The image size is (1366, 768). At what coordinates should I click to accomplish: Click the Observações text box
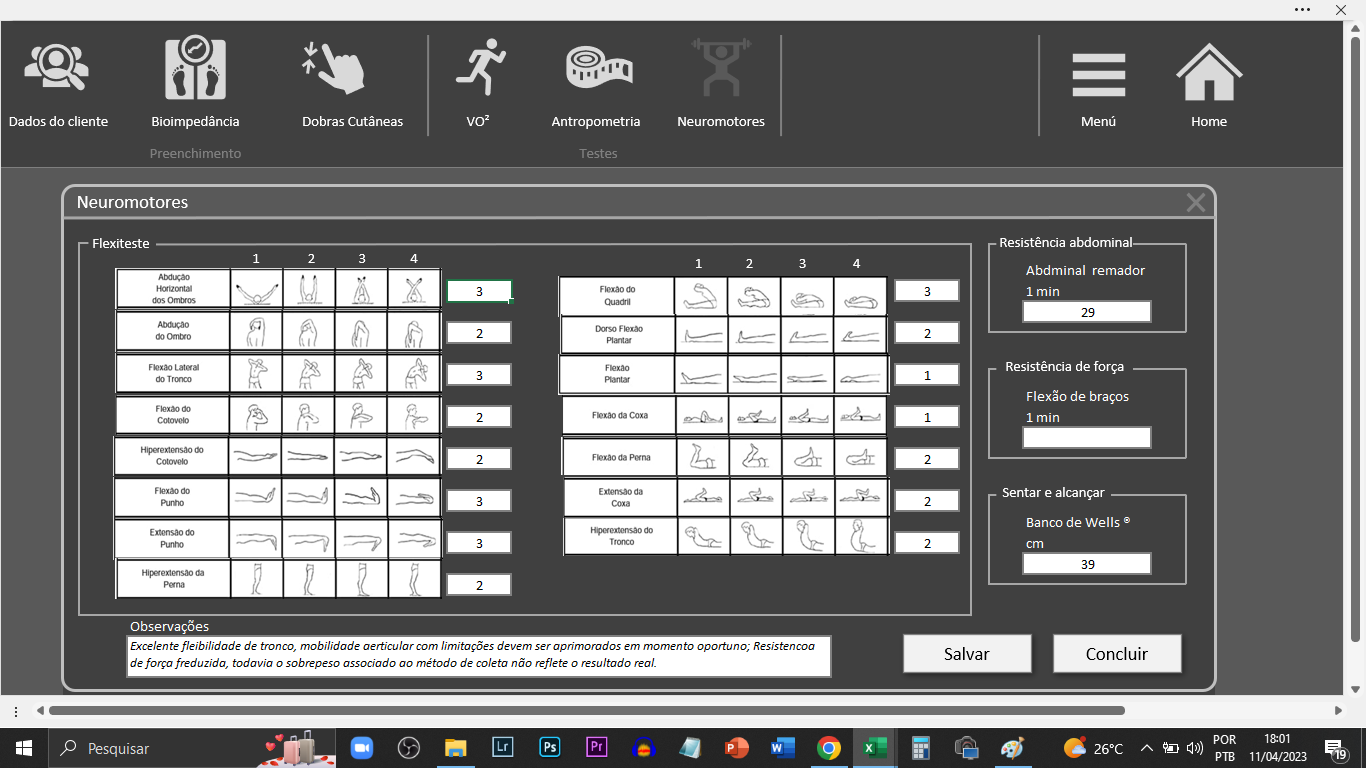(478, 655)
